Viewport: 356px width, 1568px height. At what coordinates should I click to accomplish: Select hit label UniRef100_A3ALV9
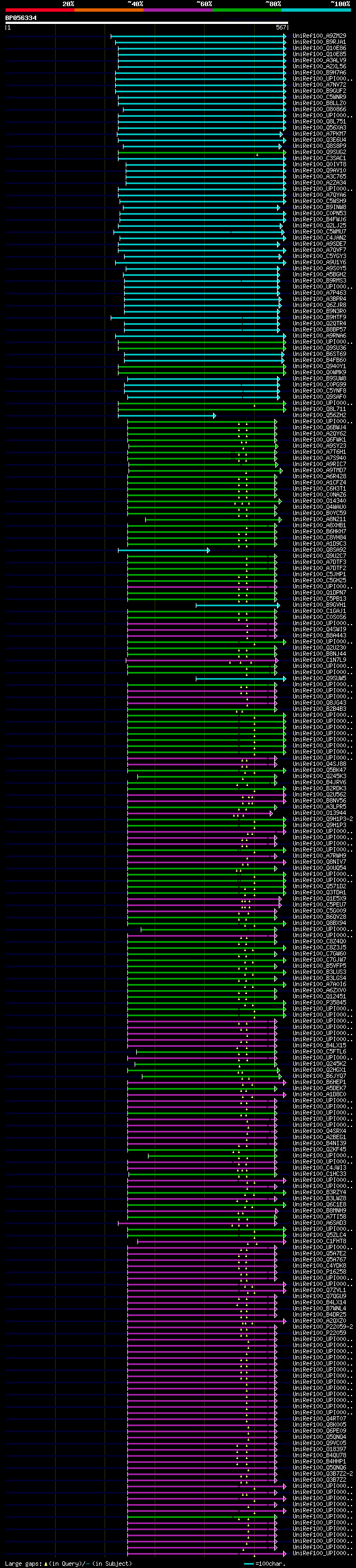click(319, 60)
